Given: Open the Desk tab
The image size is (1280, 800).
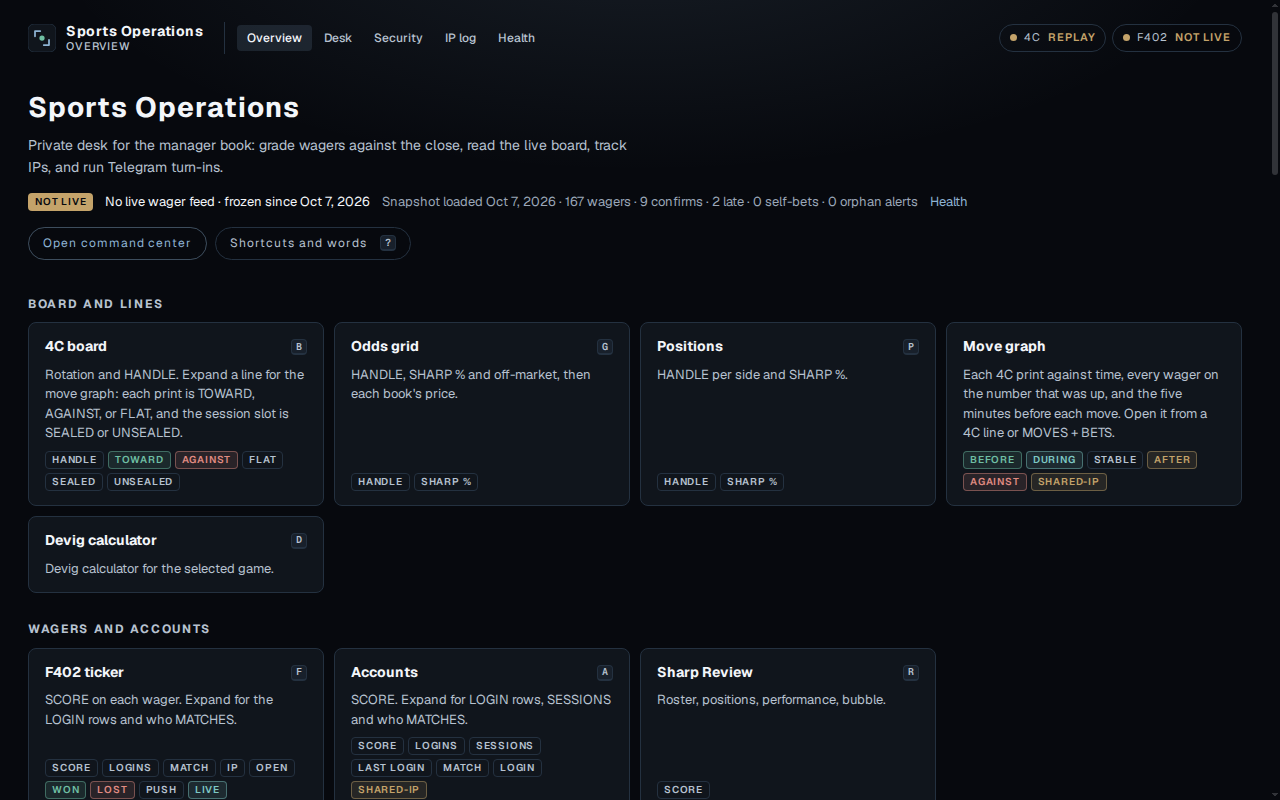Looking at the screenshot, I should tap(338, 38).
